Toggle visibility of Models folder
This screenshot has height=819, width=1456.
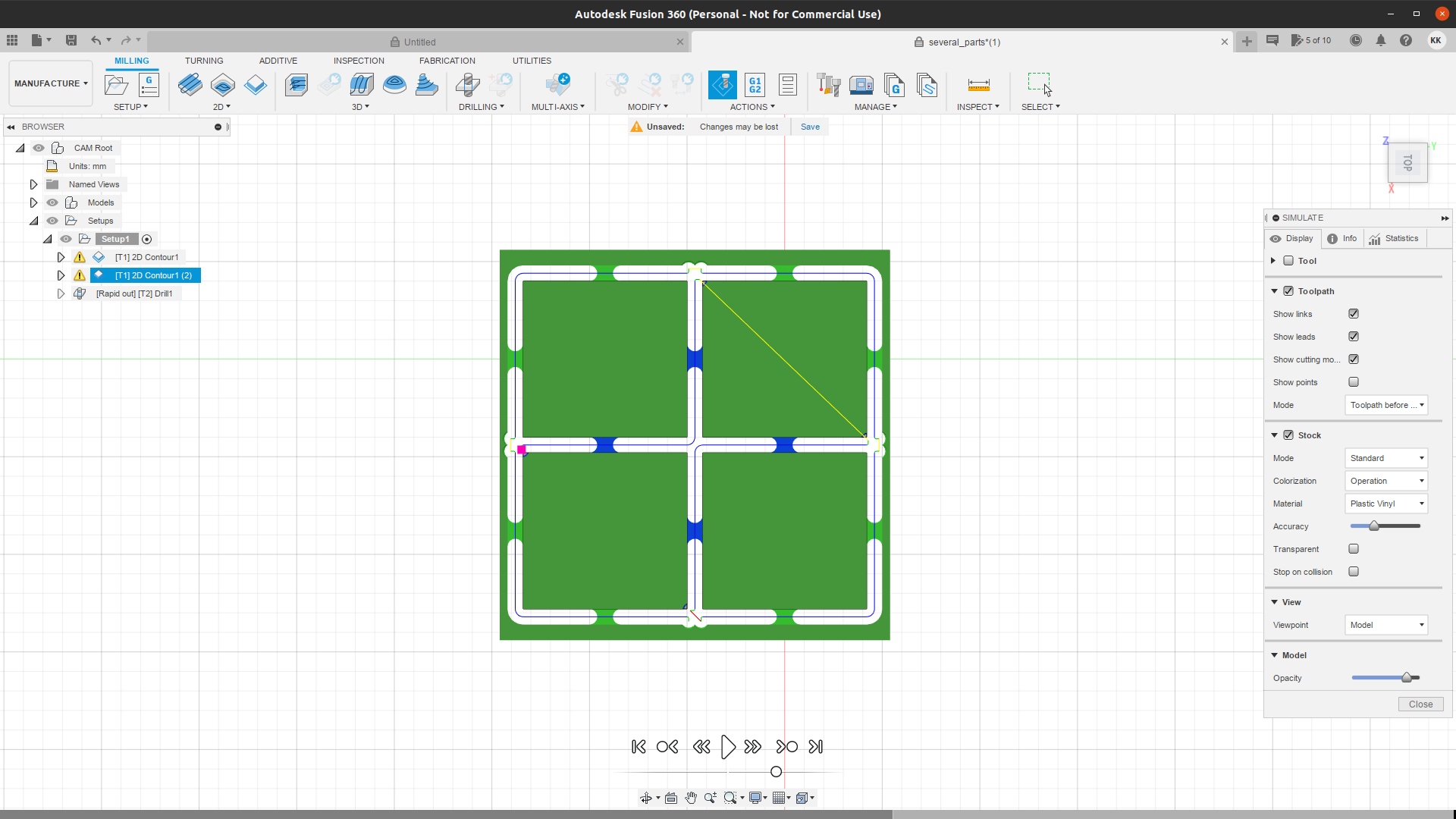coord(52,202)
